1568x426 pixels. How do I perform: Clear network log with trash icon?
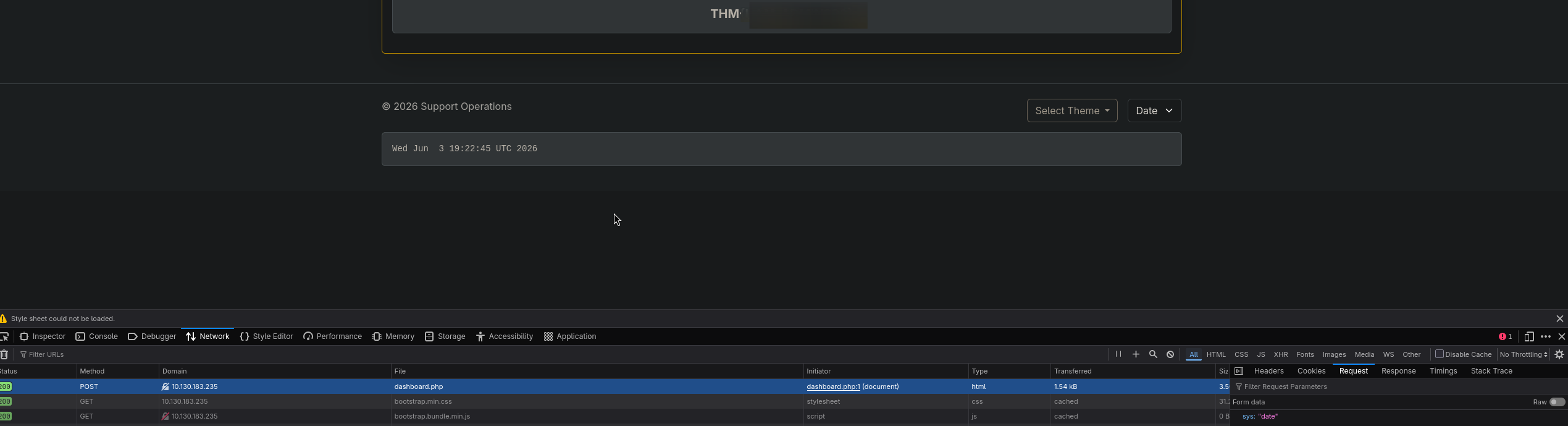pos(4,354)
